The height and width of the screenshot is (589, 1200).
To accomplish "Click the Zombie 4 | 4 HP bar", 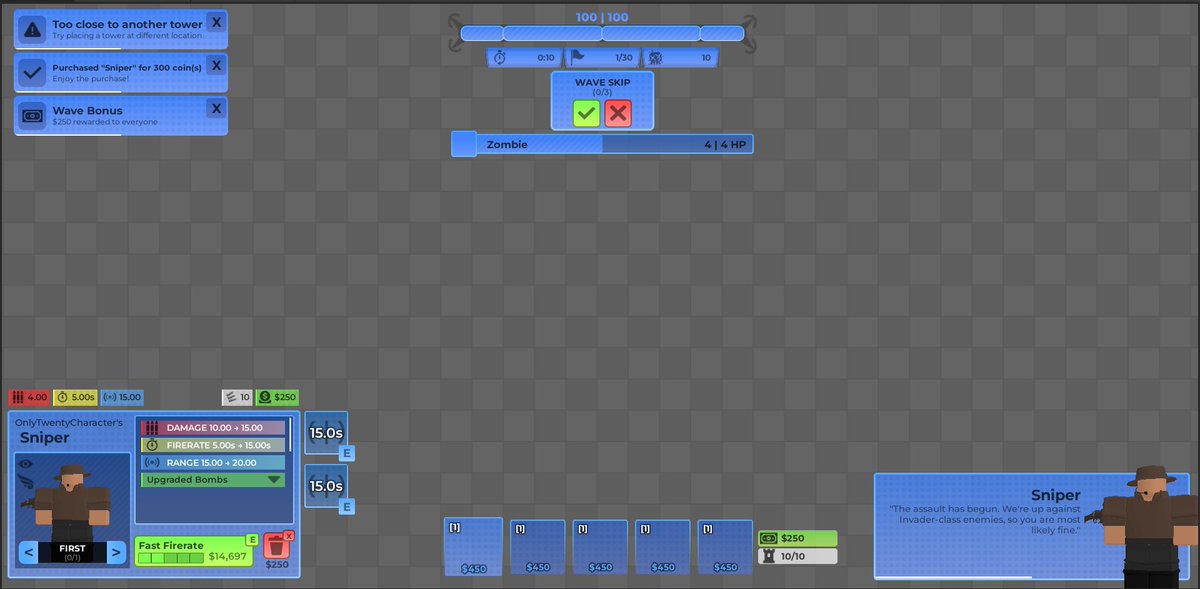I will pos(602,144).
